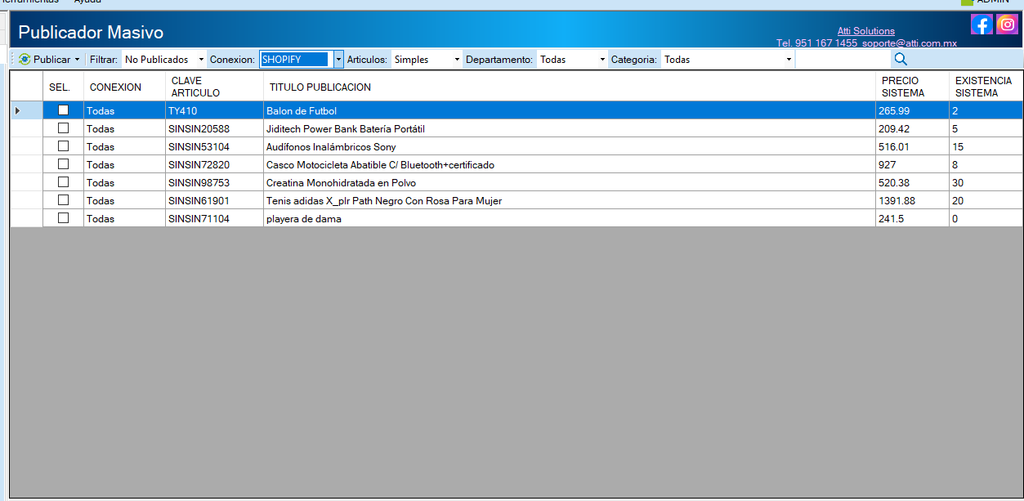Click the Publicar globe icon
The image size is (1024, 501).
tap(25, 59)
